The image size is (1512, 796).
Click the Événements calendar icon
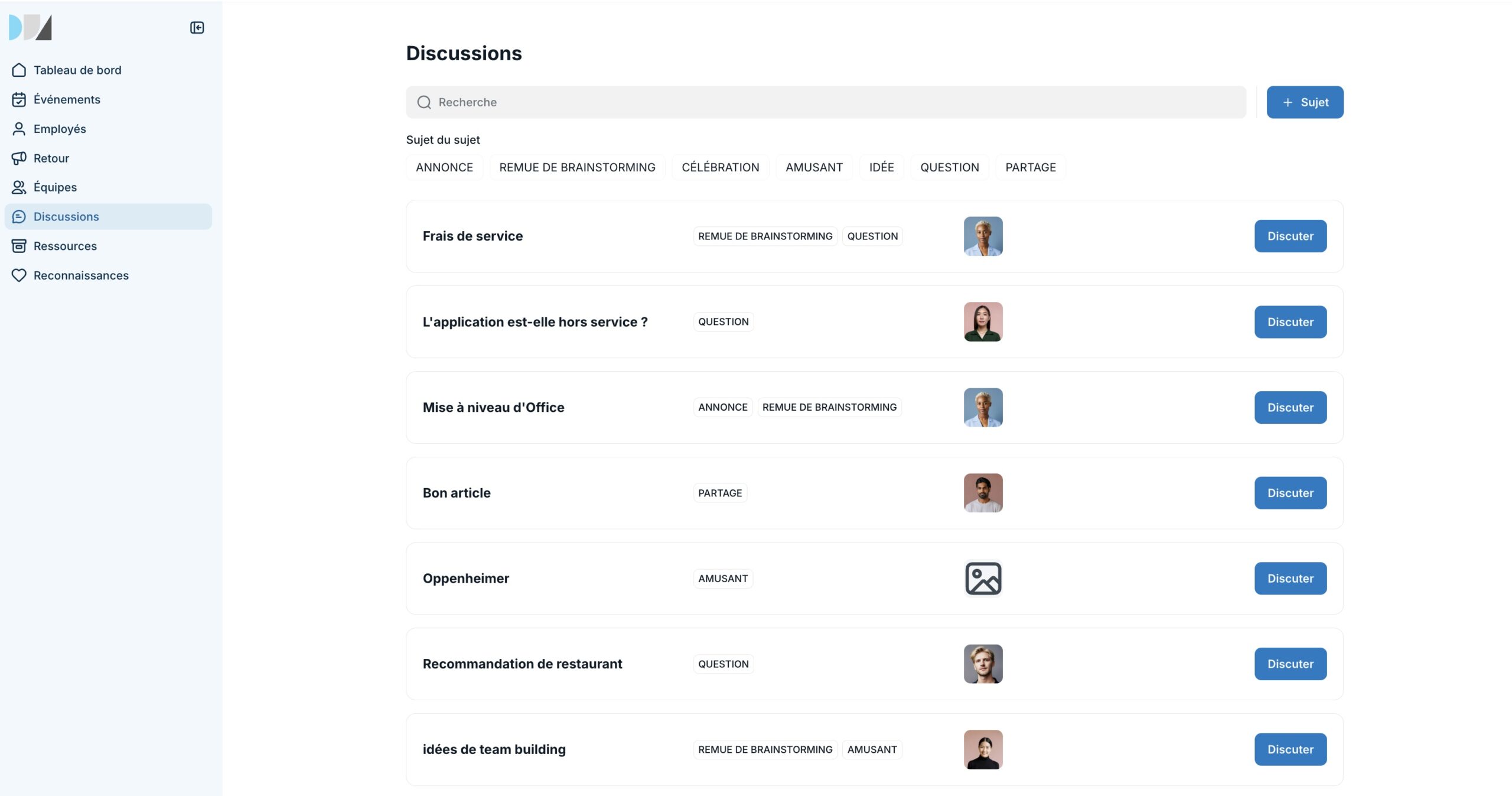[x=19, y=99]
